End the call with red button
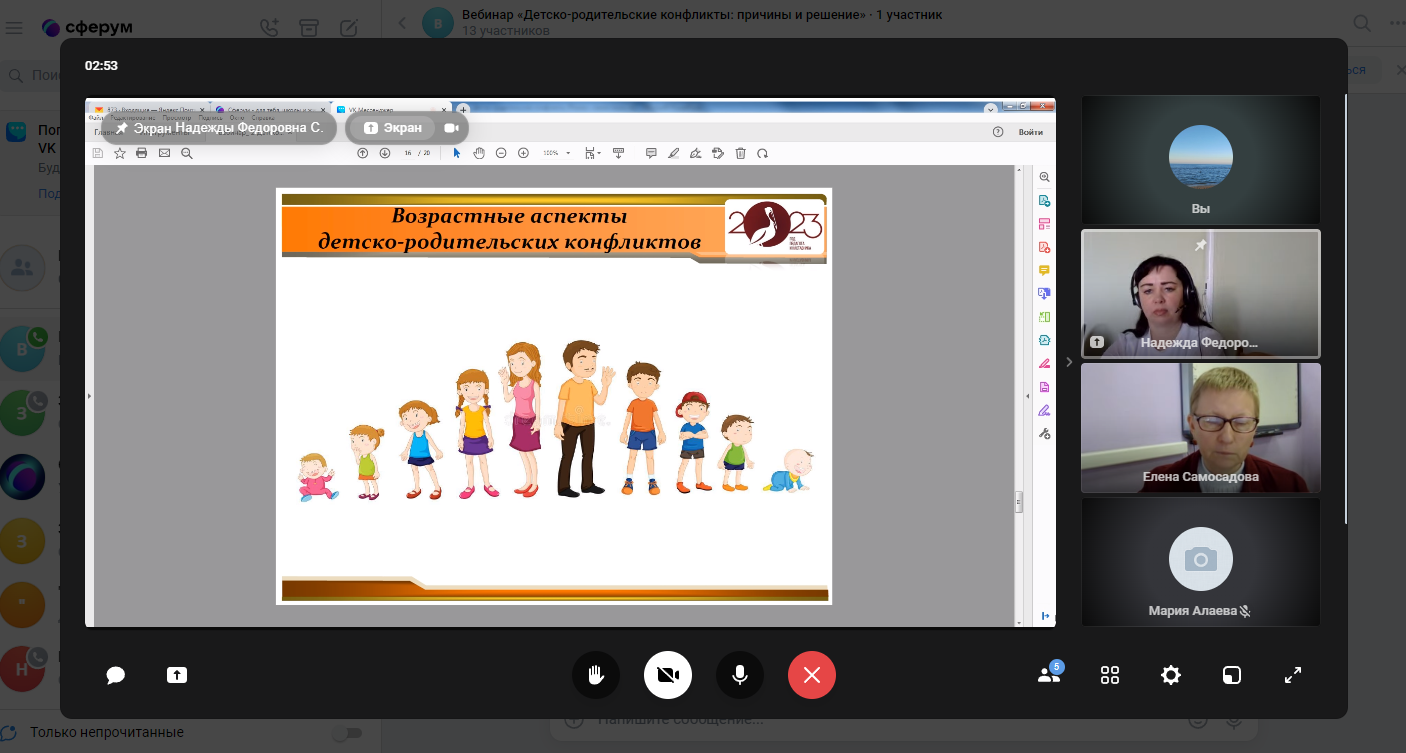The height and width of the screenshot is (753, 1406). point(812,675)
